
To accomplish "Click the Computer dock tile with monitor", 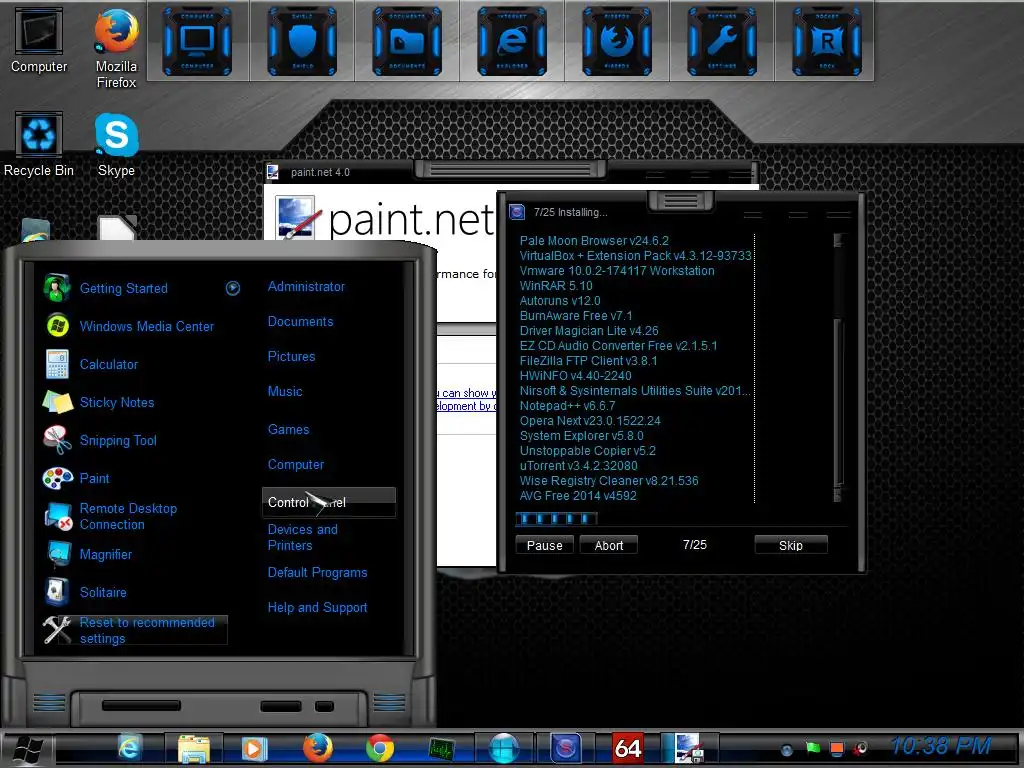I will point(197,41).
